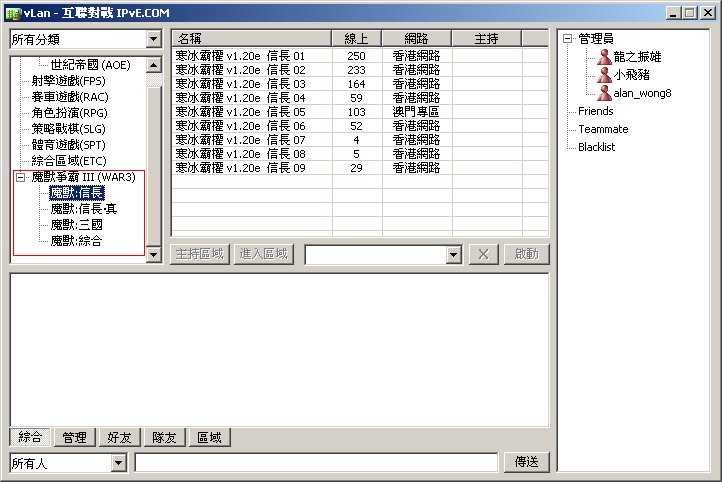Click the user icon beside alan_wong8
The image size is (722, 482).
(x=604, y=93)
